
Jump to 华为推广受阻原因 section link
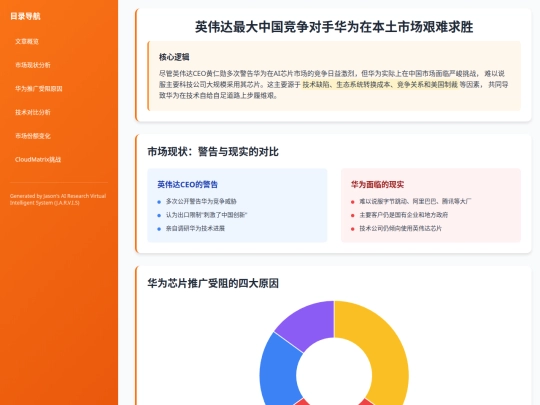(39, 89)
